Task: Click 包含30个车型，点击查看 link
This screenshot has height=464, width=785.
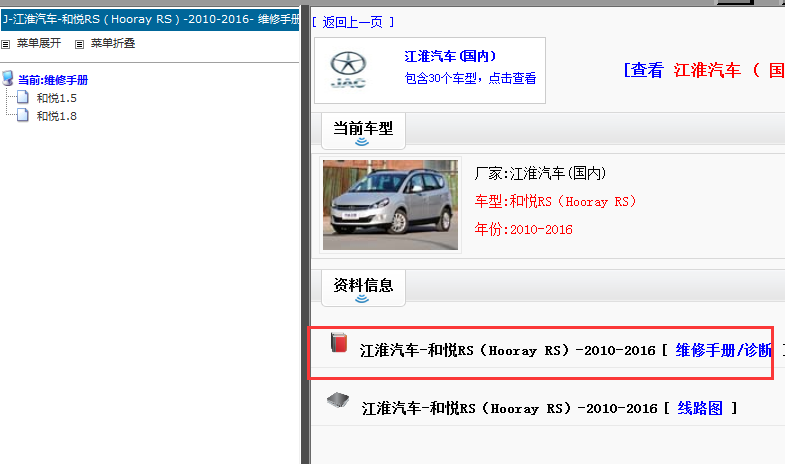Action: [470, 79]
